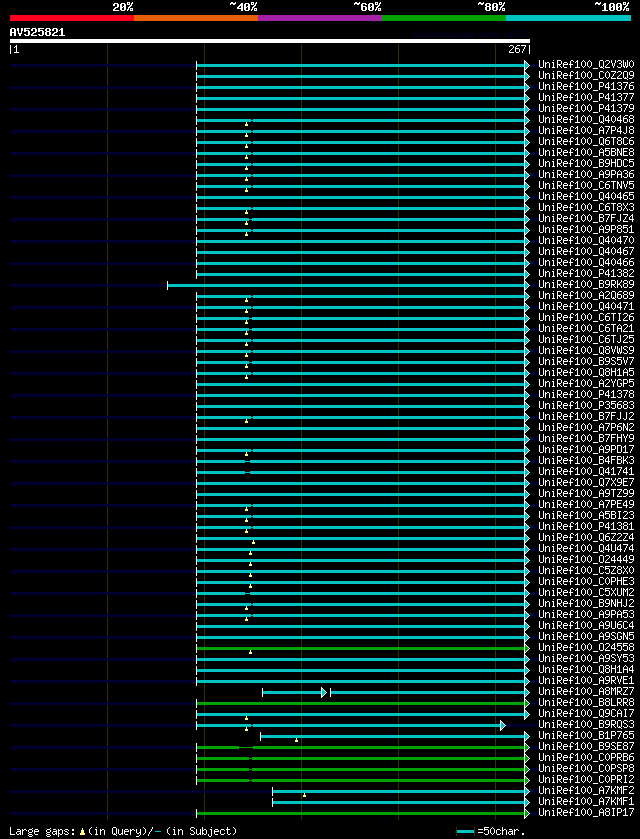Click the query end position 267
The height and width of the screenshot is (839, 640).
517,50
